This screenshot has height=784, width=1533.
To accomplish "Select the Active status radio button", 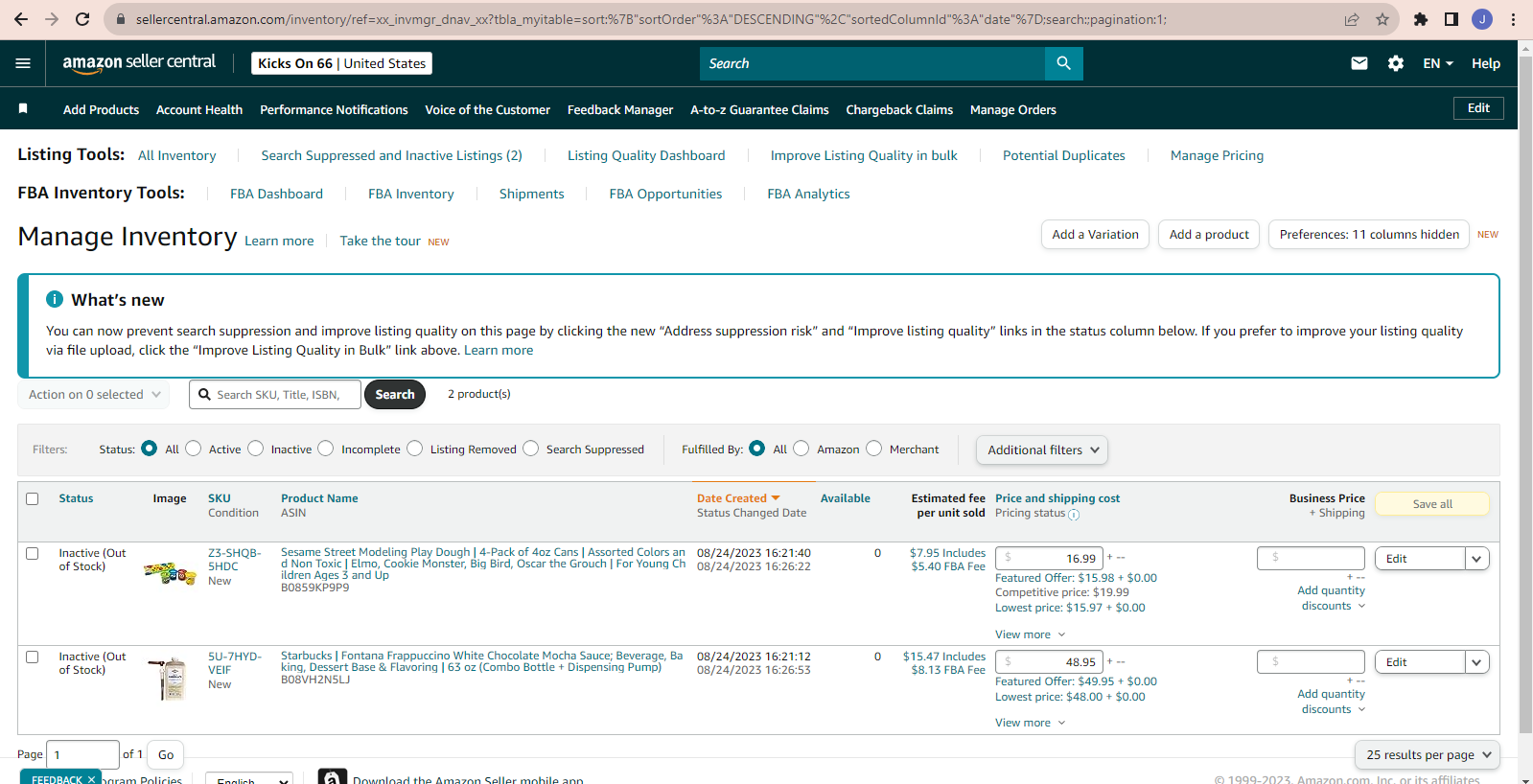I will coord(194,449).
